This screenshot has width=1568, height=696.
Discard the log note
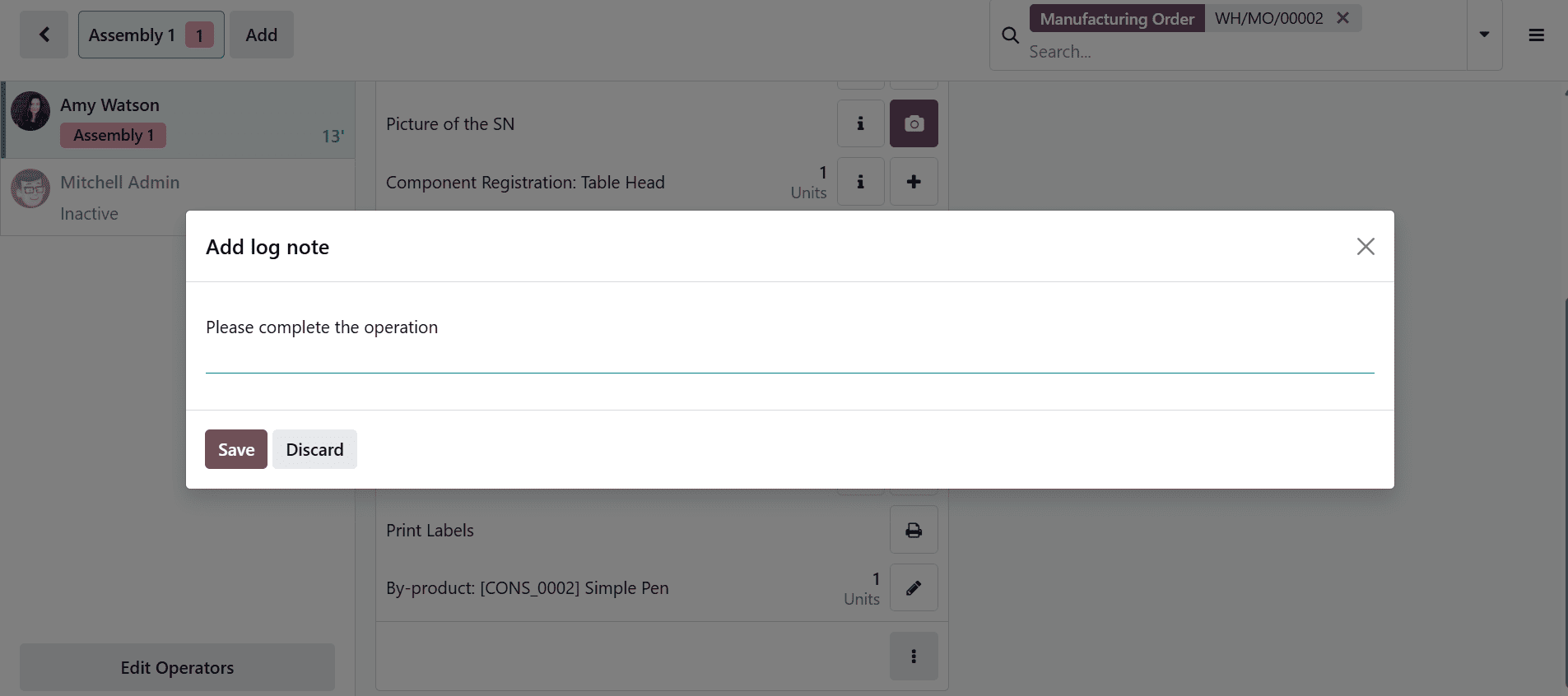[x=314, y=449]
